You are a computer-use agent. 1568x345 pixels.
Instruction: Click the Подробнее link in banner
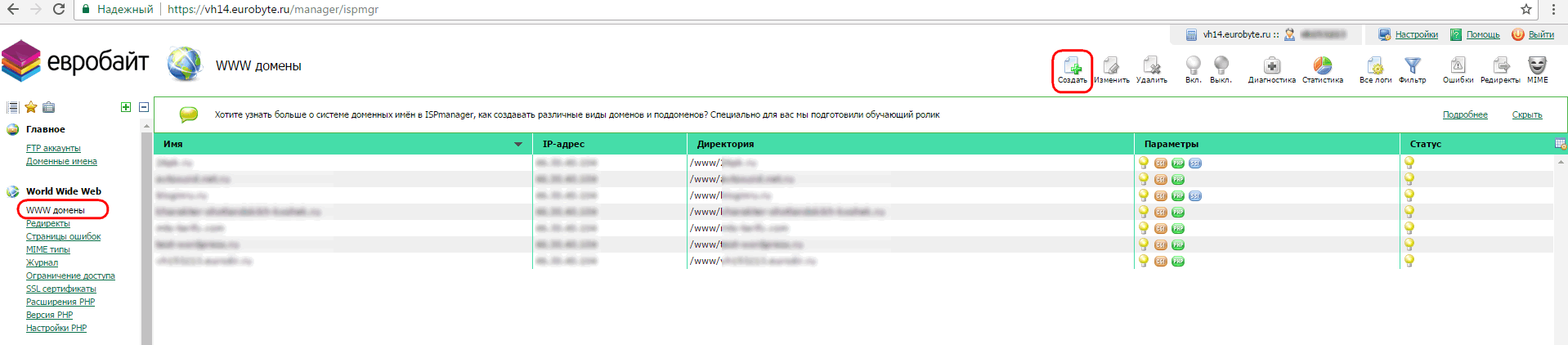1464,115
